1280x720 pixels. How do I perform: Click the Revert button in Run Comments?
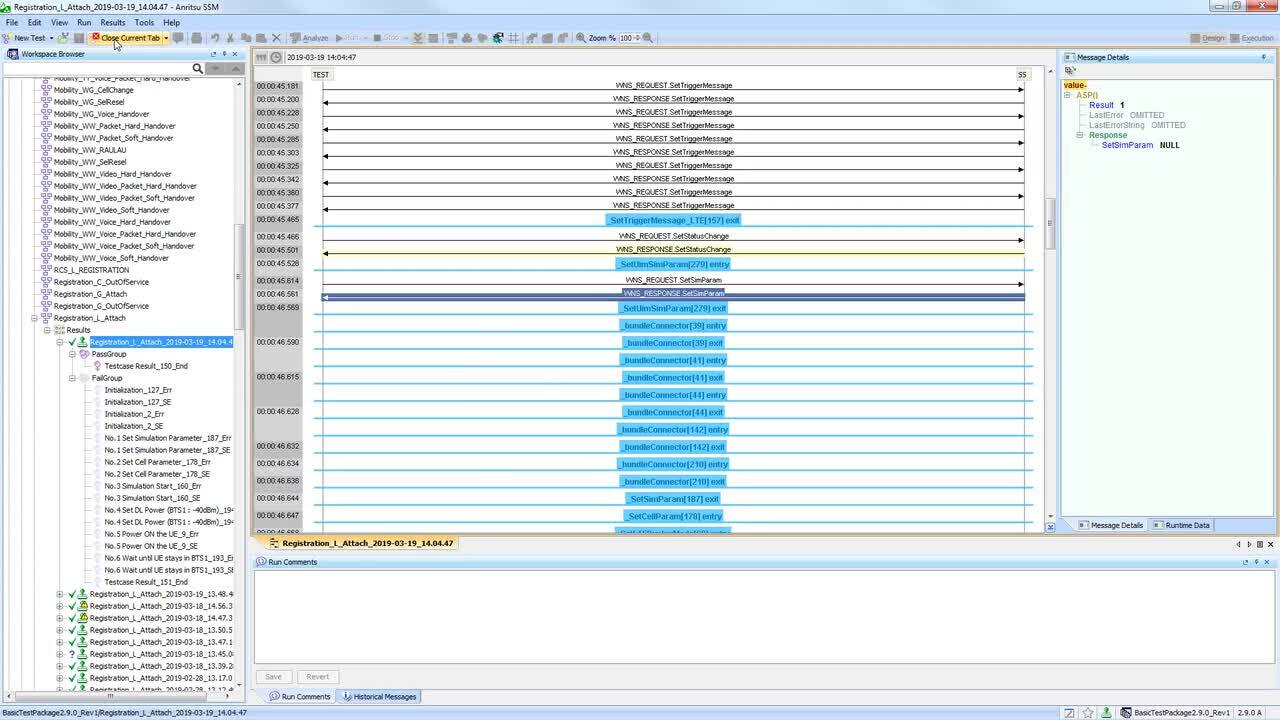(x=318, y=677)
